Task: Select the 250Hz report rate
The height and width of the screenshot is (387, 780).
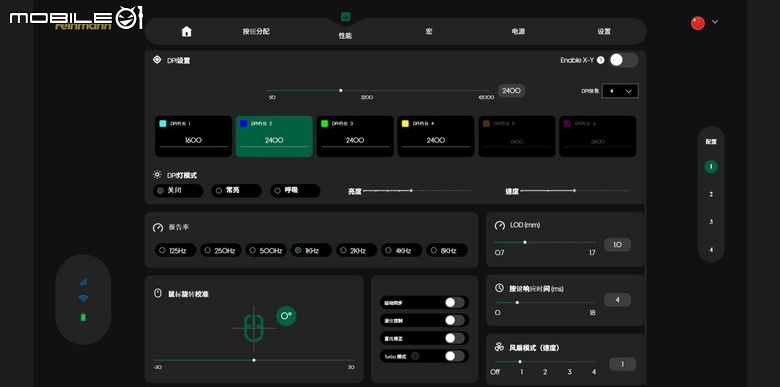Action: 220,250
